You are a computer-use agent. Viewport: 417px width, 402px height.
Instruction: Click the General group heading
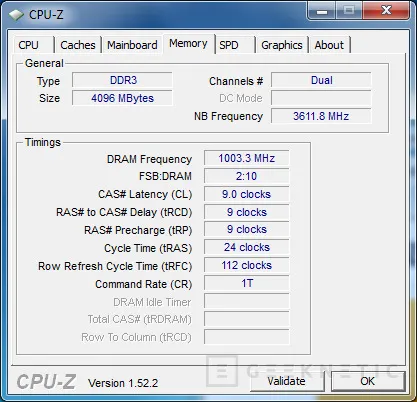pyautogui.click(x=44, y=63)
